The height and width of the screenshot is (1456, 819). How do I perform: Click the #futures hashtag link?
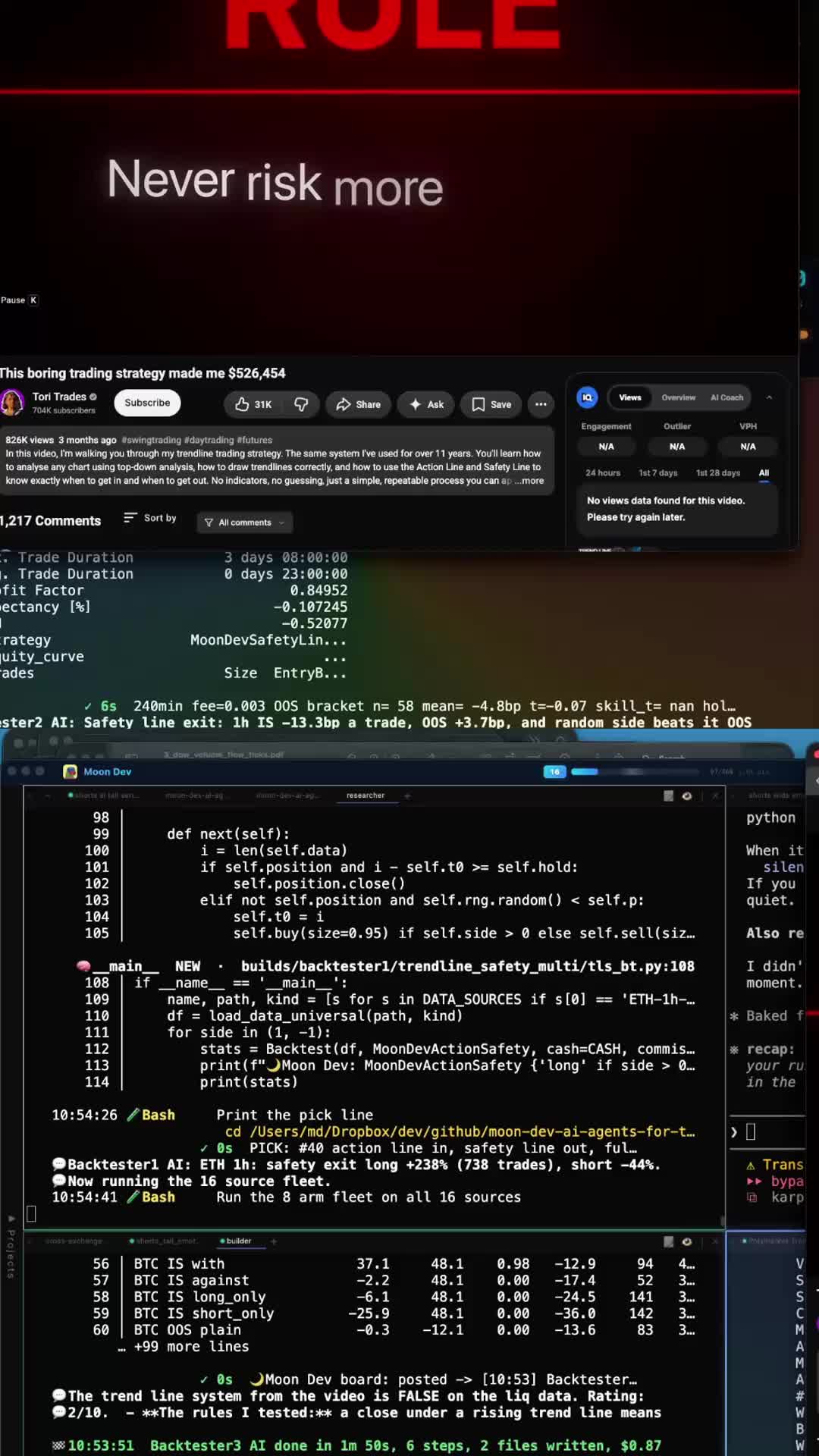coord(254,440)
